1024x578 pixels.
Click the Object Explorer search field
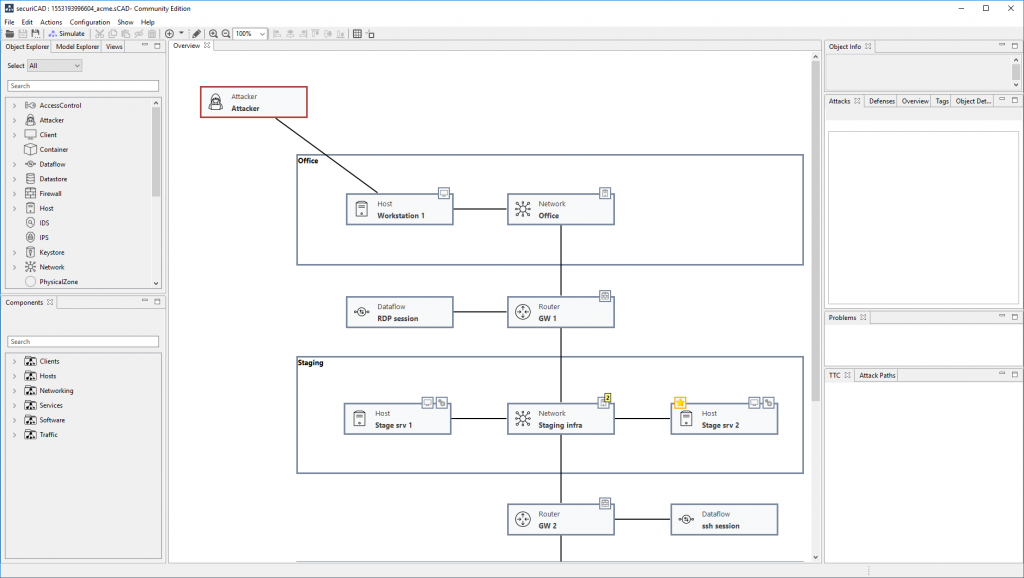[x=83, y=86]
